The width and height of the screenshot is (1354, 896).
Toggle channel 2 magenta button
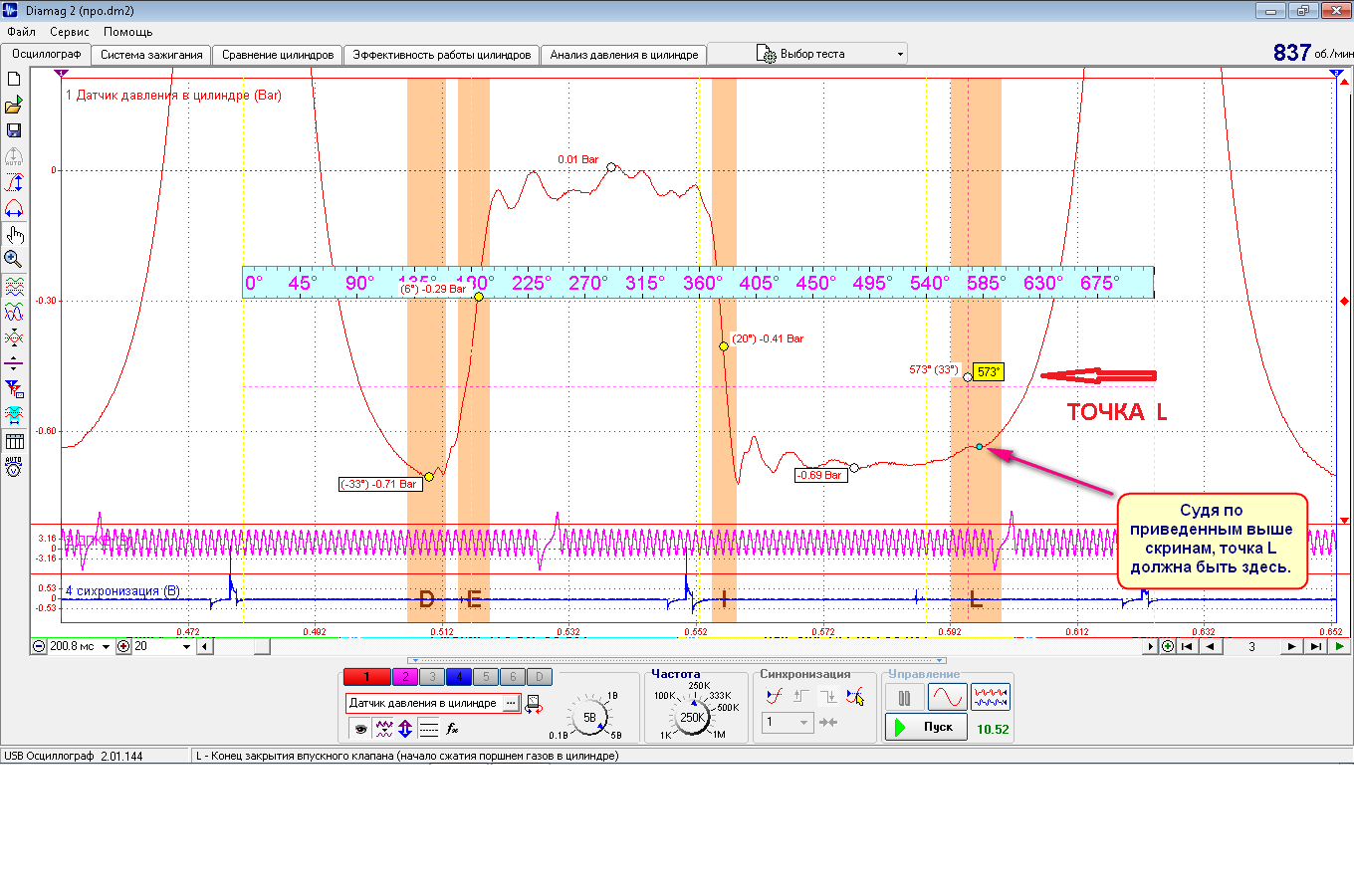tap(405, 677)
